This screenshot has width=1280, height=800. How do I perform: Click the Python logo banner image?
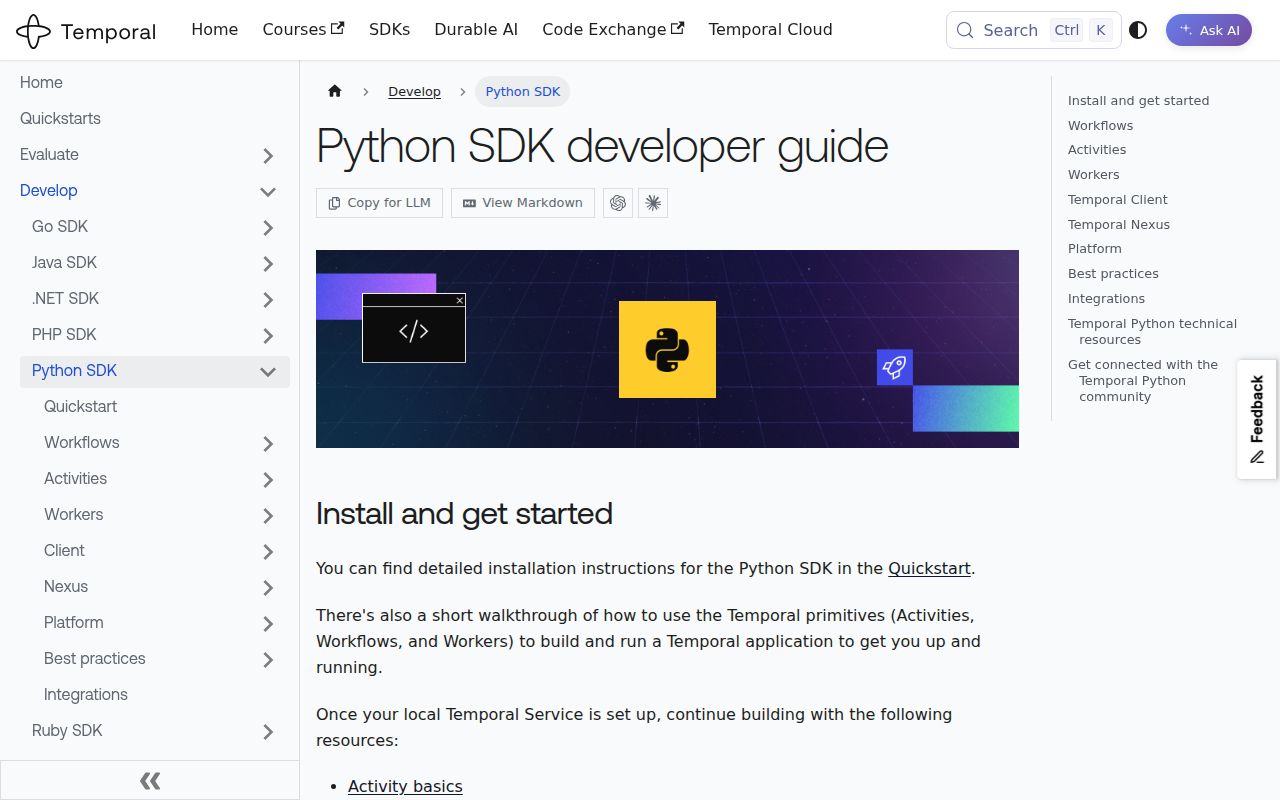tap(667, 349)
